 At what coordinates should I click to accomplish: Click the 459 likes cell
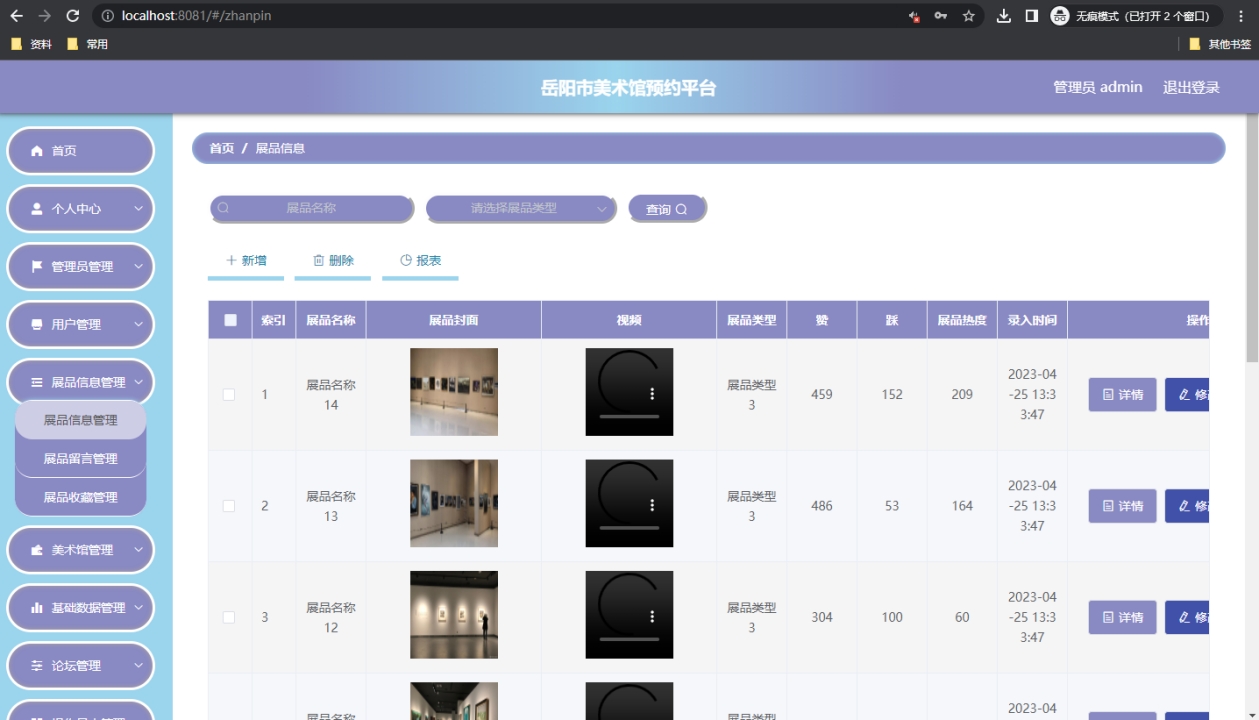tap(822, 394)
